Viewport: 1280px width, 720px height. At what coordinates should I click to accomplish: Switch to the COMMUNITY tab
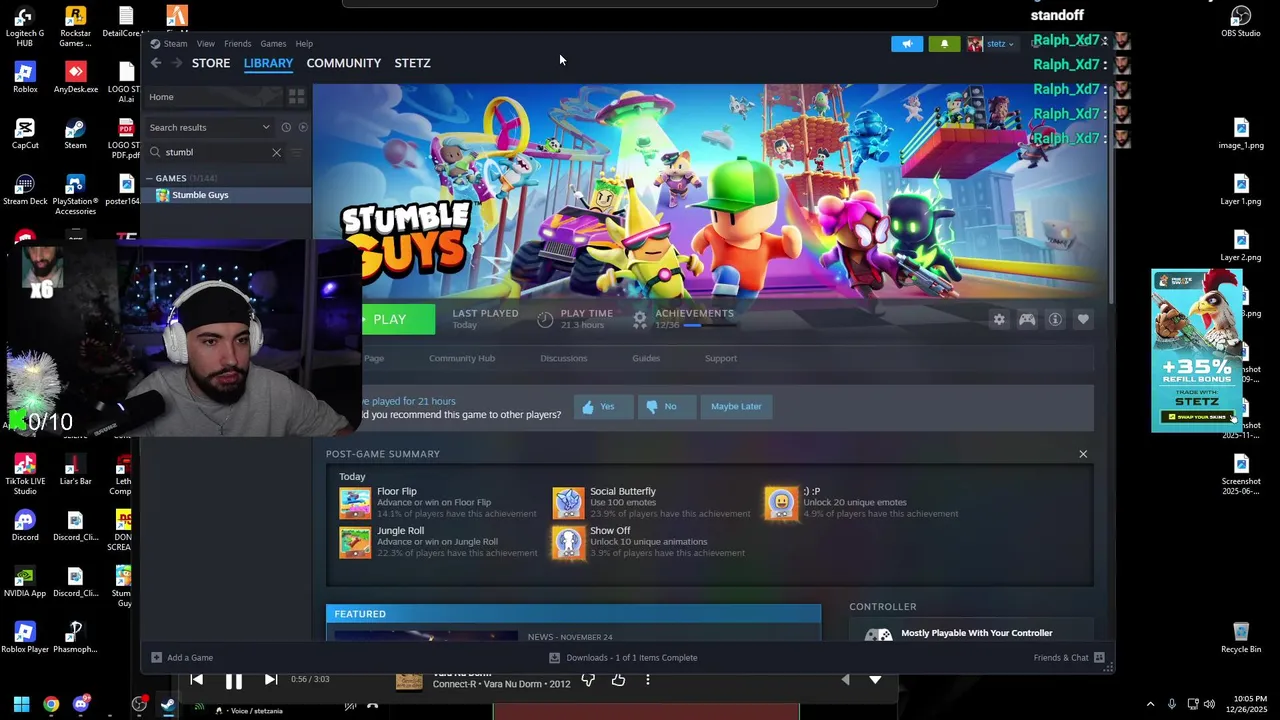[344, 63]
